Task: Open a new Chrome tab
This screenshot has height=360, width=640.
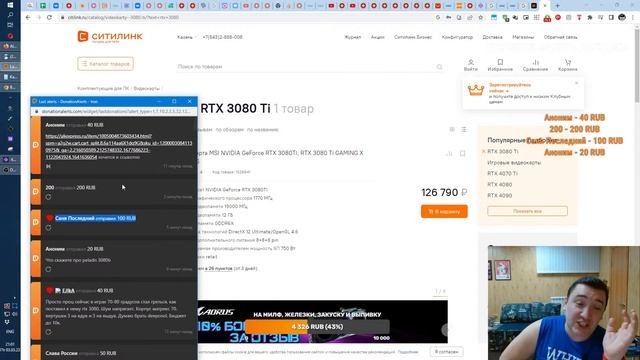Action: coord(558,6)
